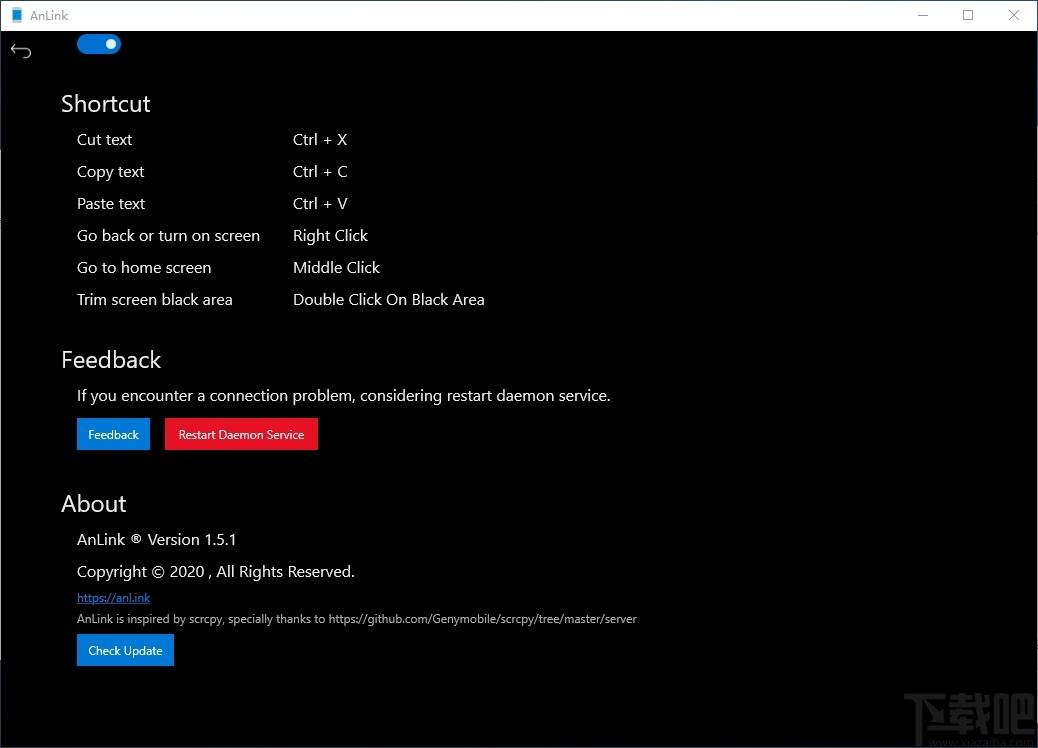Click 'Trim screen black area' text
The image size is (1038, 748).
tap(154, 300)
